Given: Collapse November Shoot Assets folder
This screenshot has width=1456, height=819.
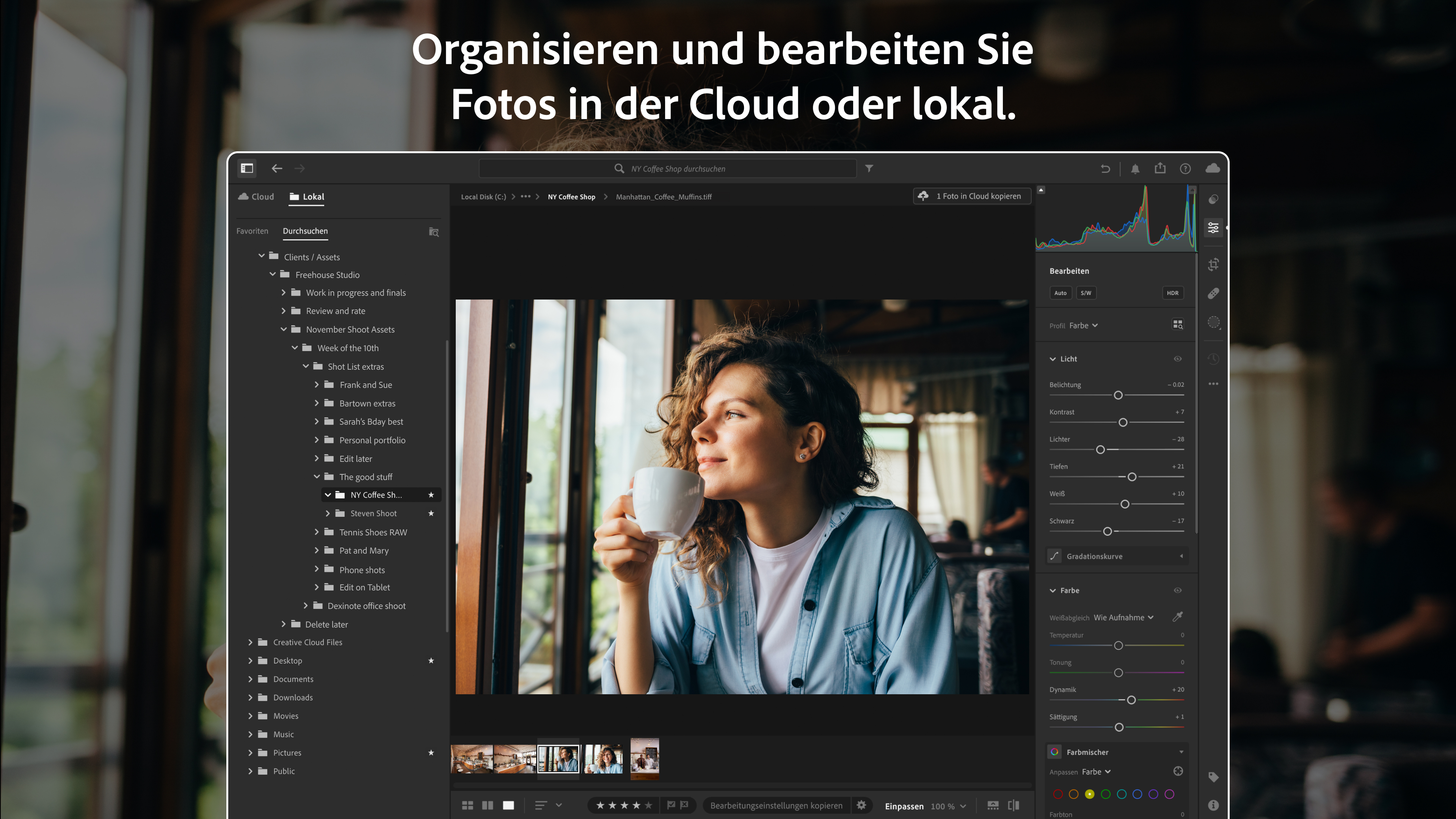Looking at the screenshot, I should [x=284, y=329].
